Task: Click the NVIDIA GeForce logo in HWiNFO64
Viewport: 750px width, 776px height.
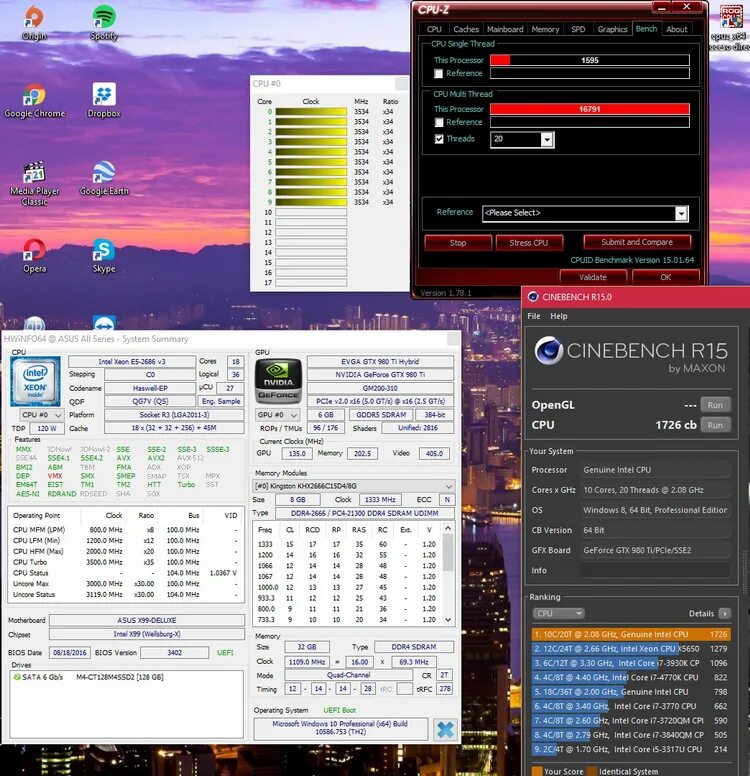Action: click(278, 381)
